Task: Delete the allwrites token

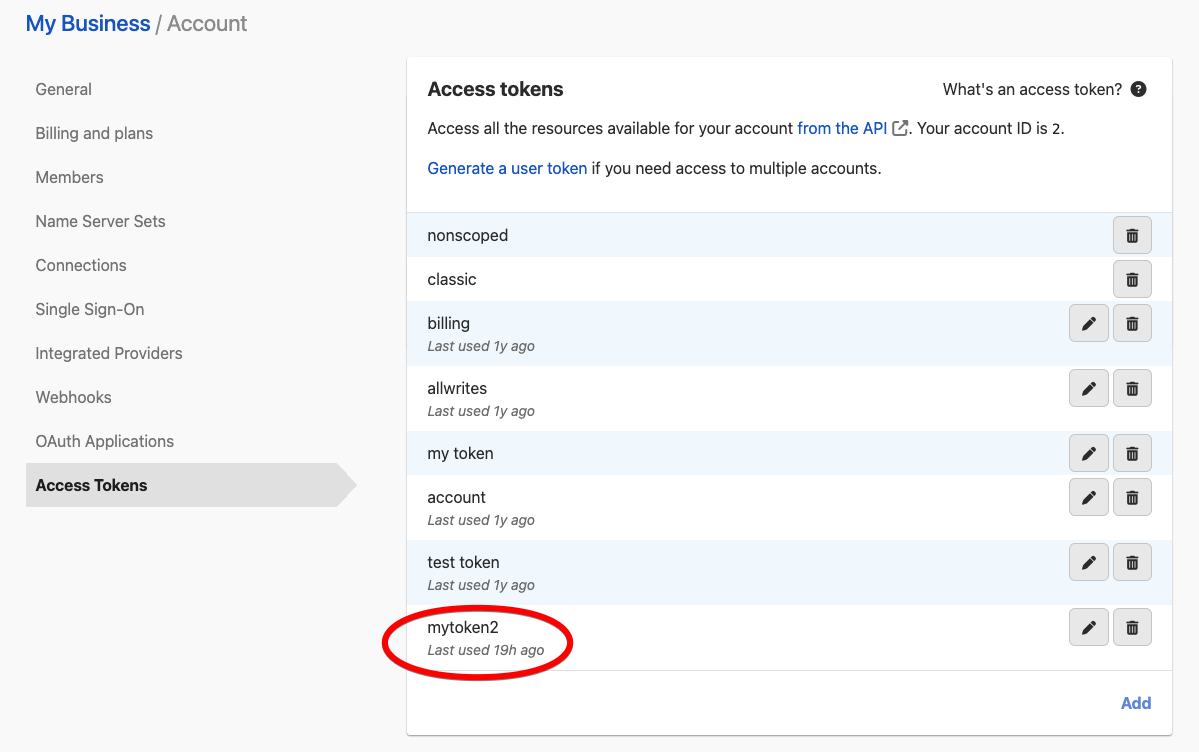Action: click(1132, 388)
